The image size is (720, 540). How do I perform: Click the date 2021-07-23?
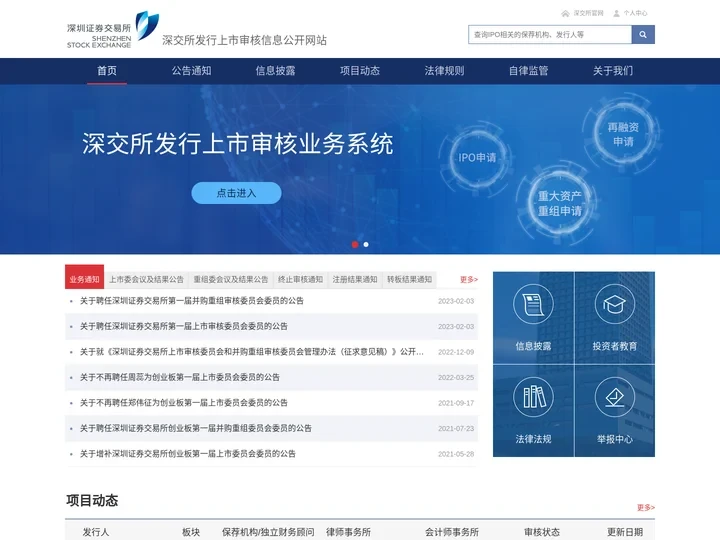point(456,428)
